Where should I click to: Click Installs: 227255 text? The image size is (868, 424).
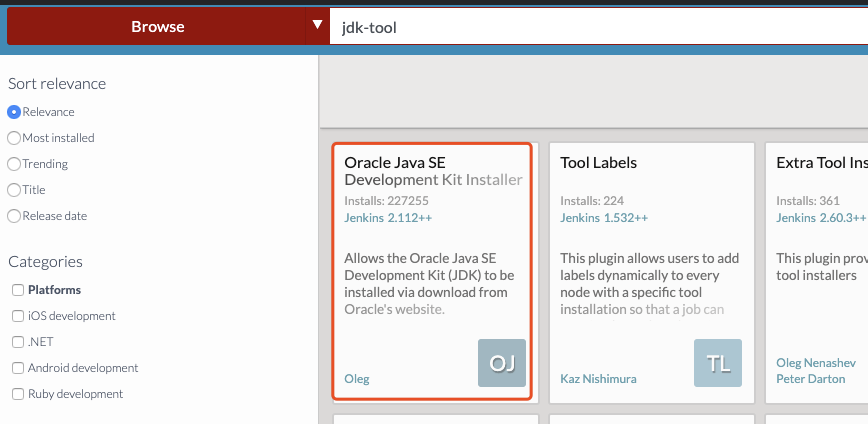[x=386, y=201]
